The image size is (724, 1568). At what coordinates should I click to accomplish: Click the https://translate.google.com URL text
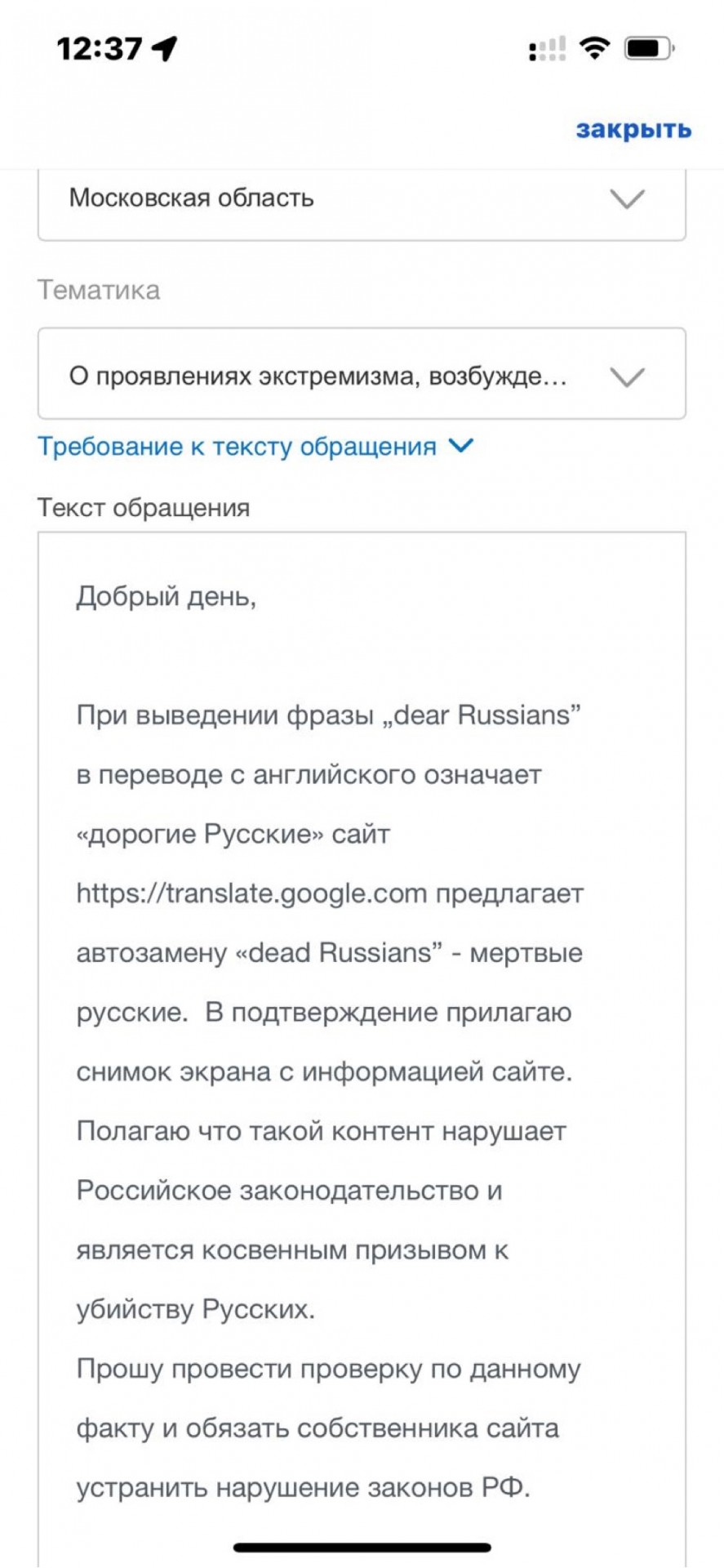[251, 893]
